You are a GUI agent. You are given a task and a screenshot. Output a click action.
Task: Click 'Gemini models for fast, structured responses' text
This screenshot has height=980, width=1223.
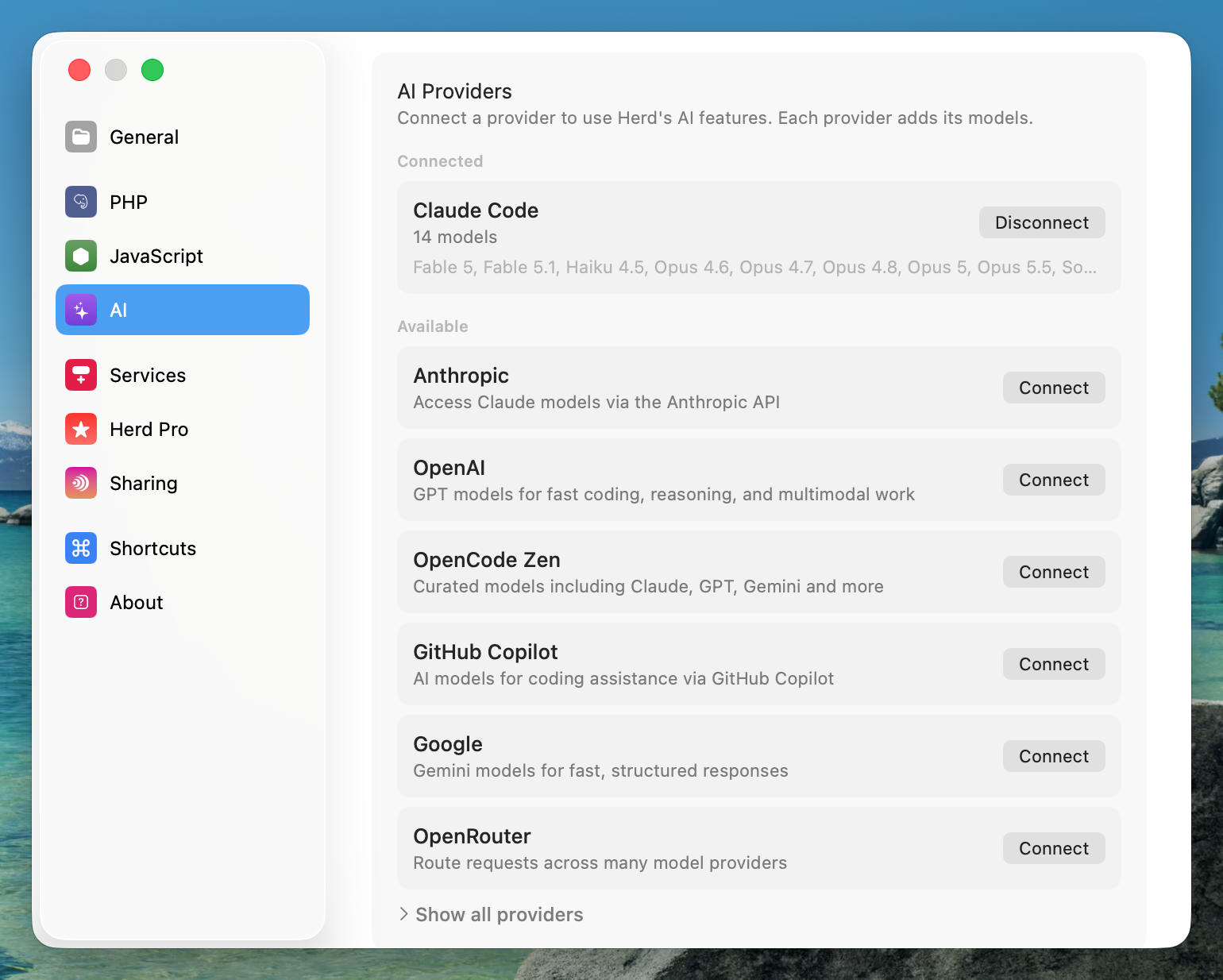click(601, 770)
